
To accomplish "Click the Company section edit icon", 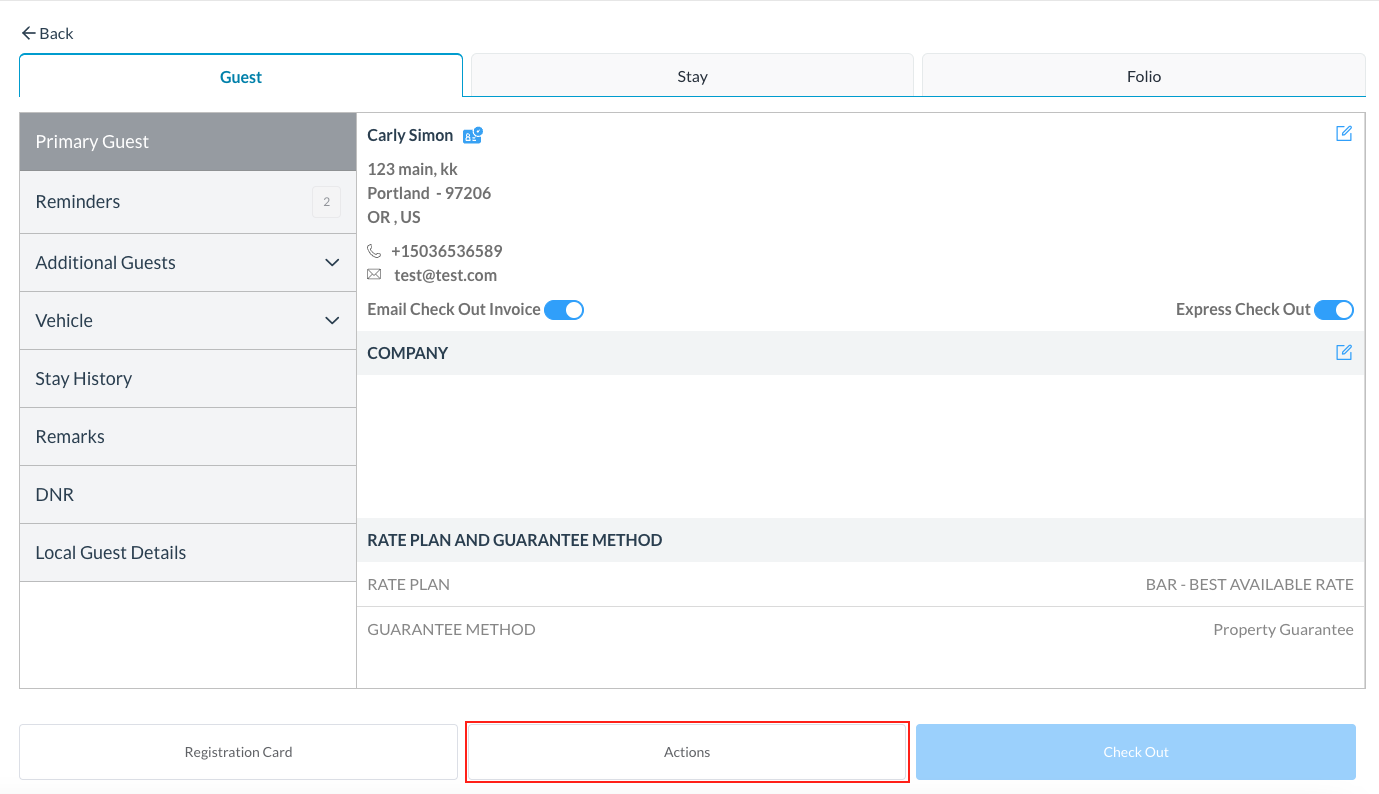I will 1343,353.
